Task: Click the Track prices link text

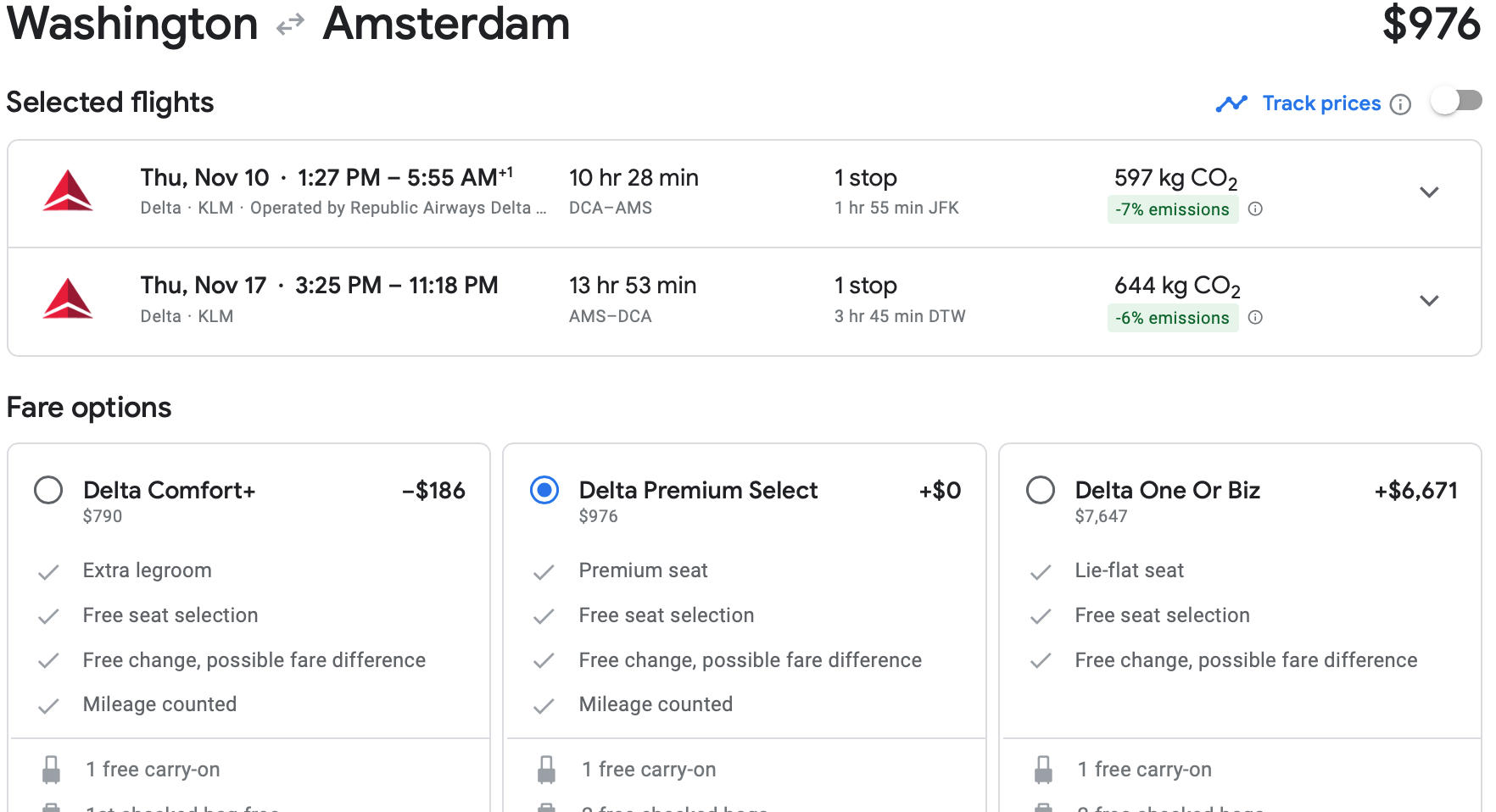Action: (x=1321, y=103)
